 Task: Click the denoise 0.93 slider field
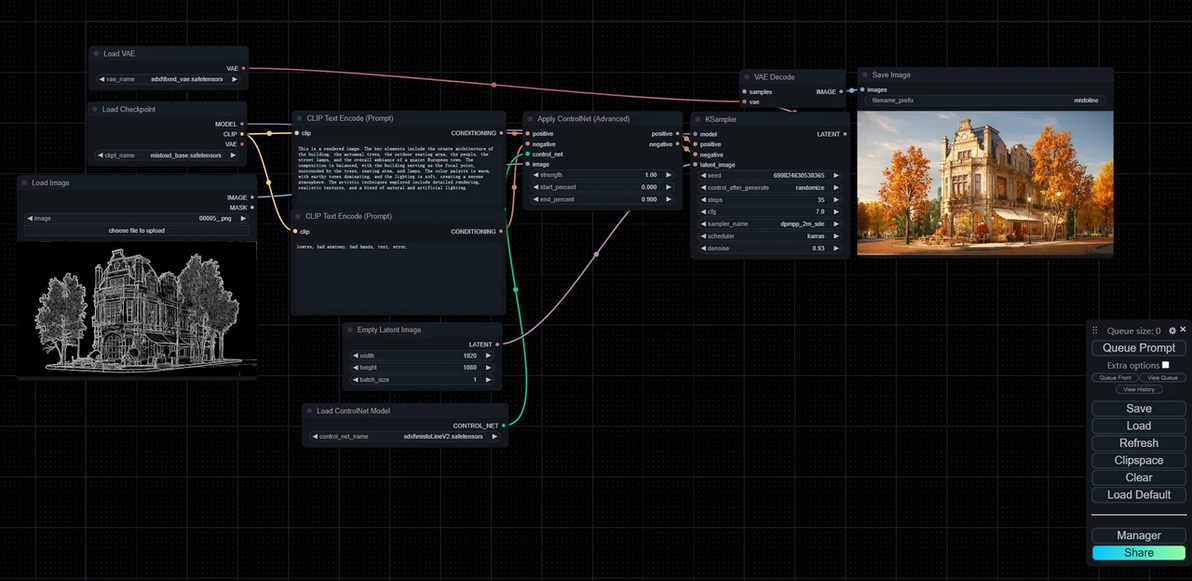(x=770, y=249)
